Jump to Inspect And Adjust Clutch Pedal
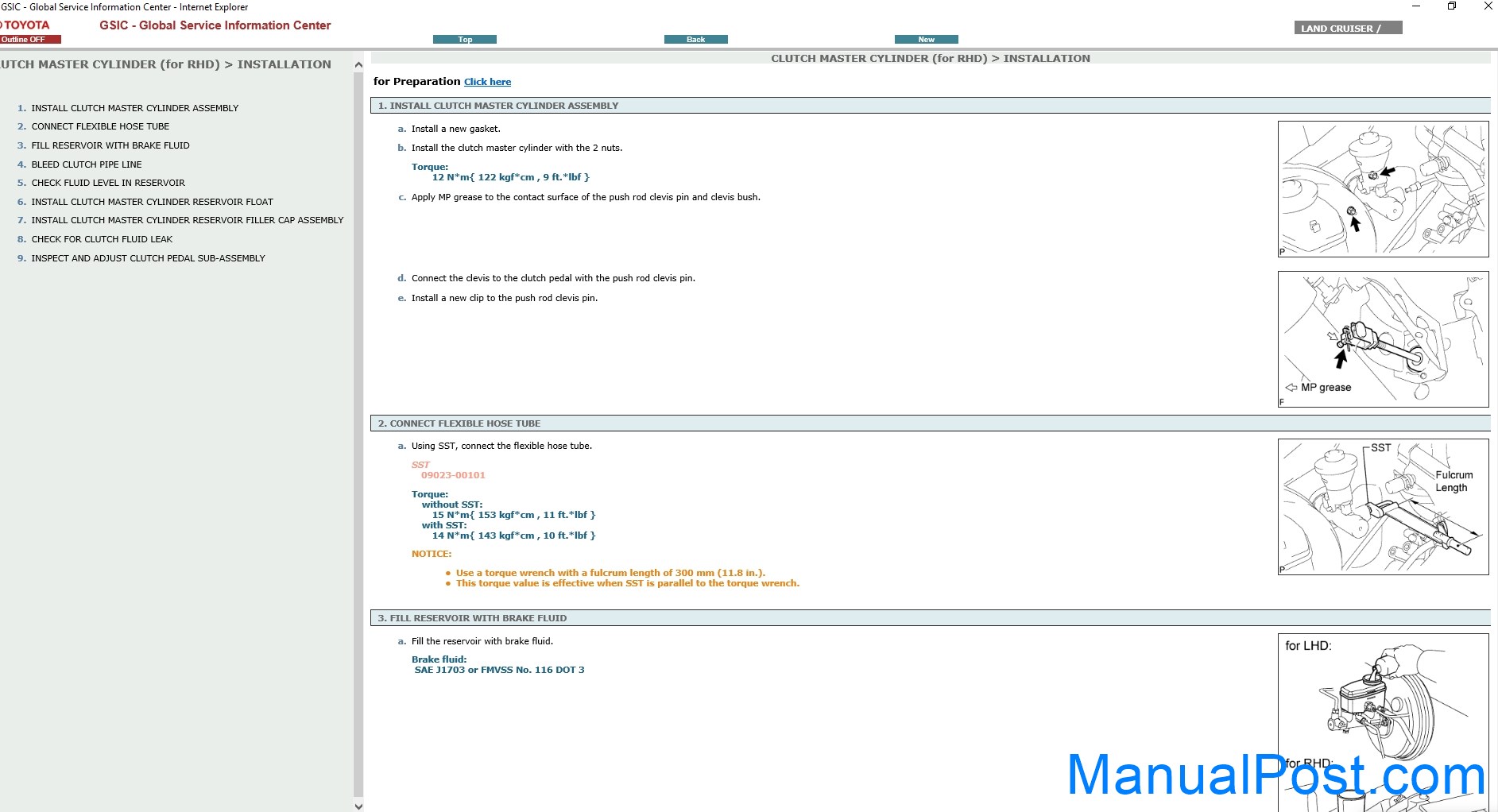1498x812 pixels. [148, 258]
